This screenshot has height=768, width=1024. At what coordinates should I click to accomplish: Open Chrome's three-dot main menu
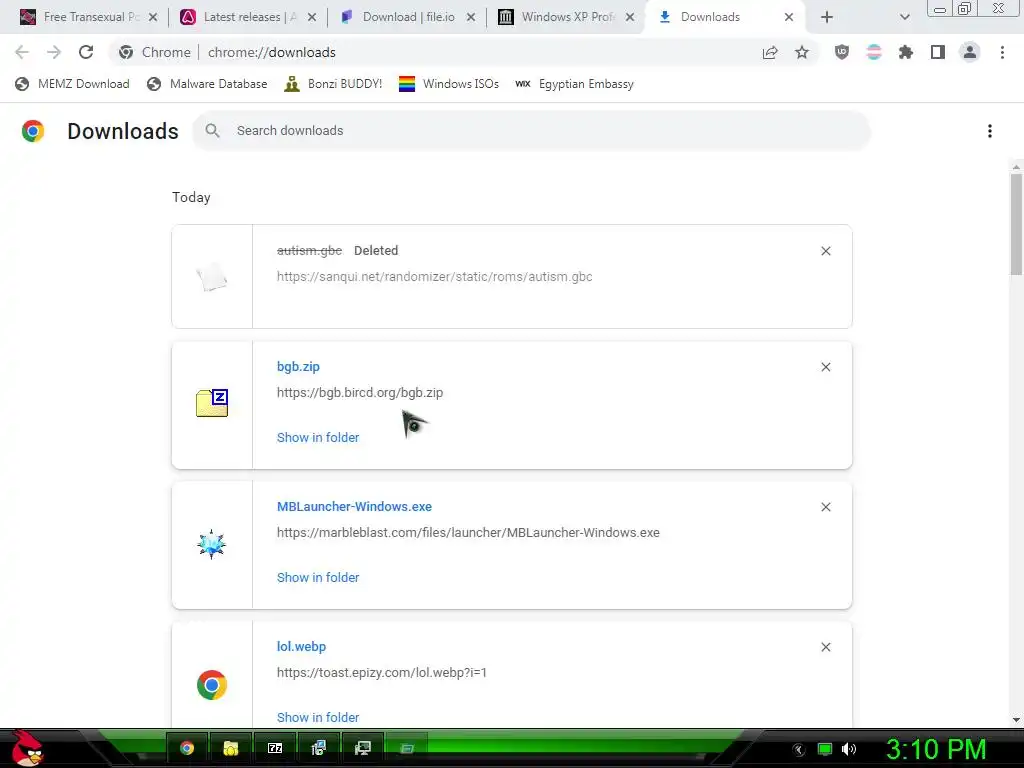(1002, 52)
